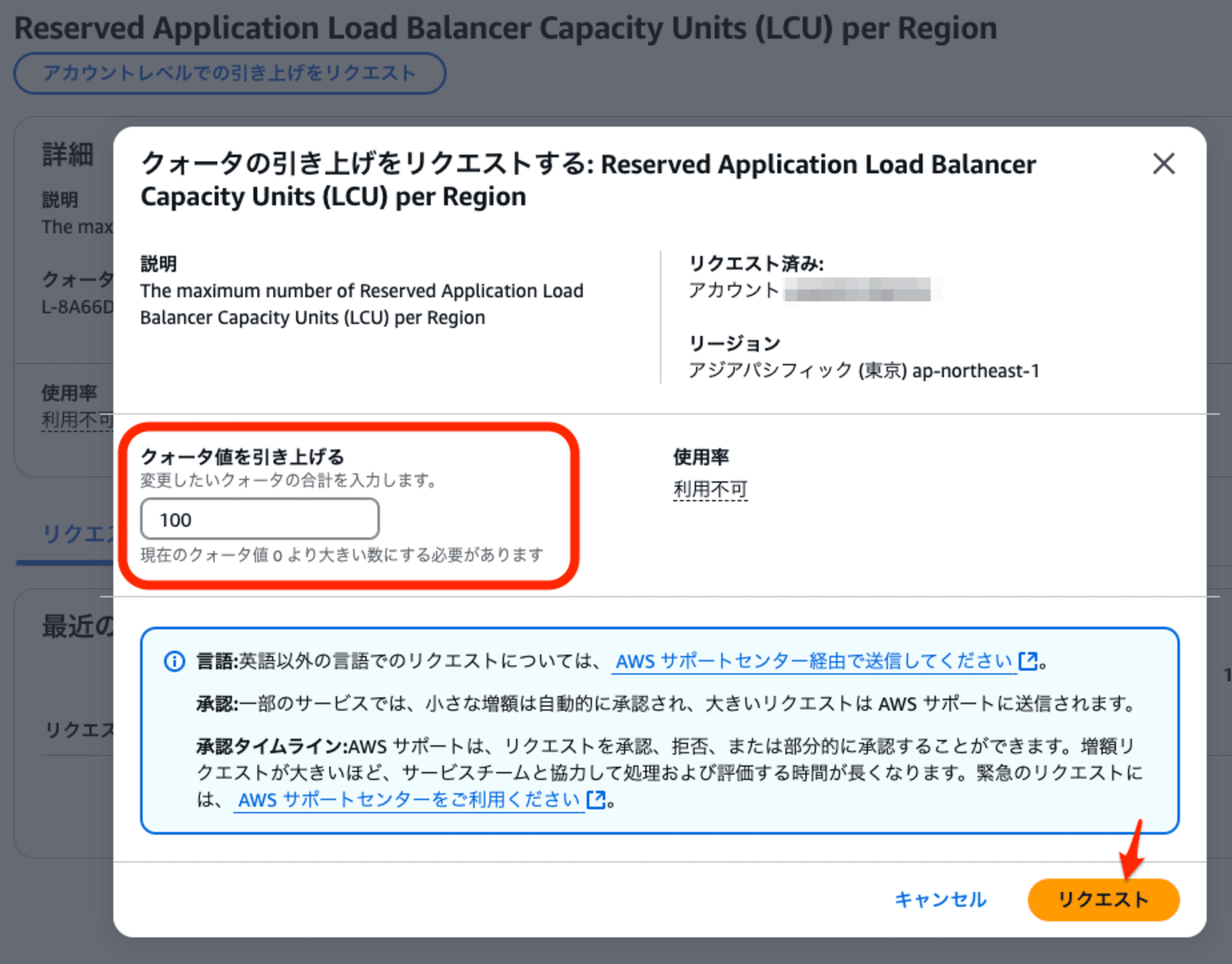1232x964 pixels.
Task: Click the page title Reserved Application Load Balancer heading
Action: point(505,28)
